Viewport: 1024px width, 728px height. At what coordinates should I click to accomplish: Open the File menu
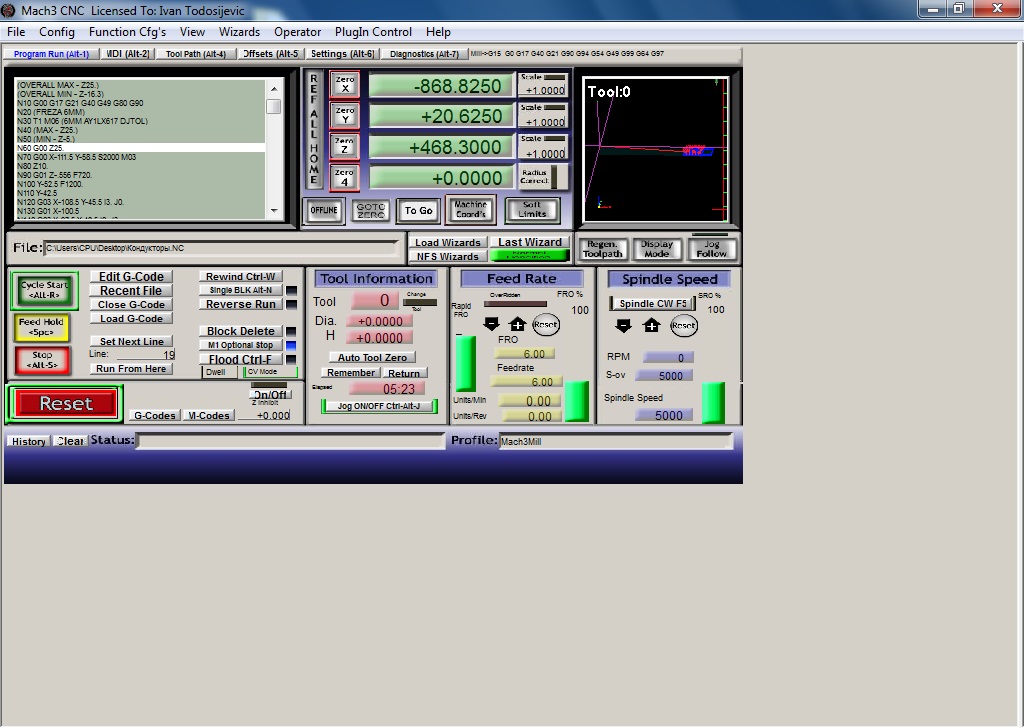[x=16, y=32]
